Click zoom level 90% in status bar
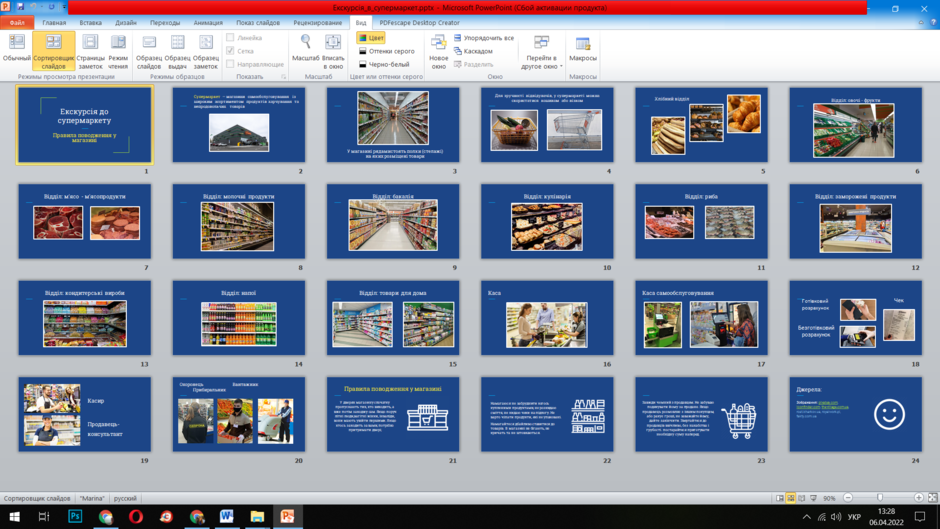Image resolution: width=940 pixels, height=529 pixels. 829,498
